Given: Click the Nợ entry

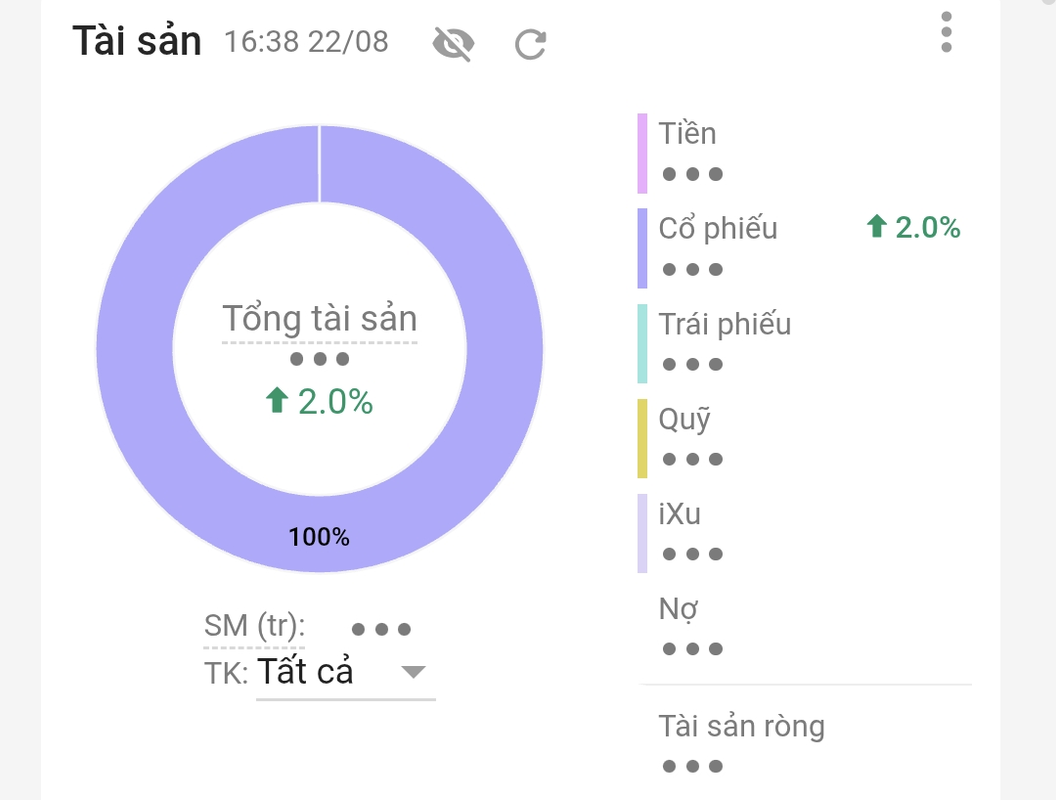Looking at the screenshot, I should click(x=678, y=609).
